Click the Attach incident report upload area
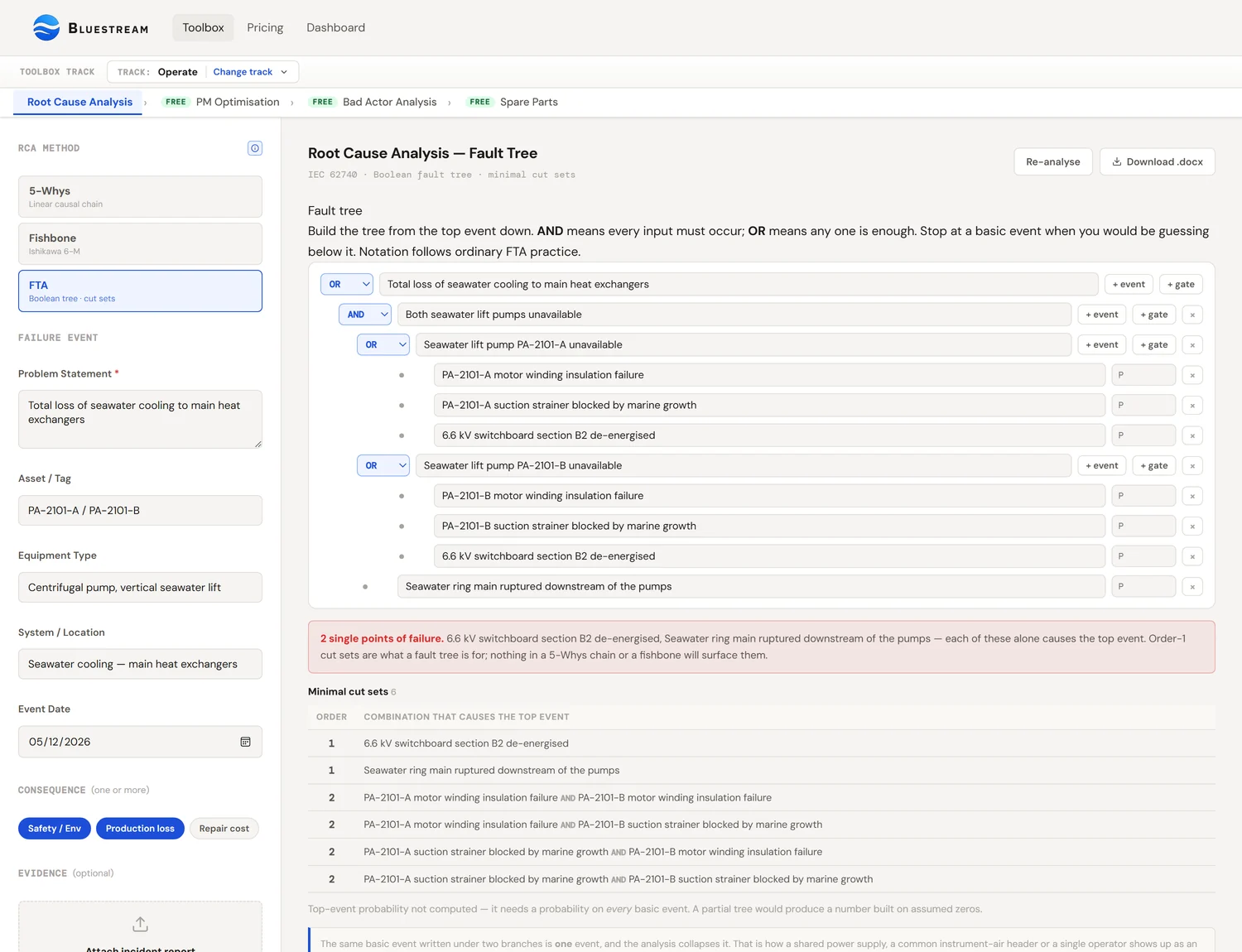Image resolution: width=1242 pixels, height=952 pixels. pyautogui.click(x=140, y=927)
